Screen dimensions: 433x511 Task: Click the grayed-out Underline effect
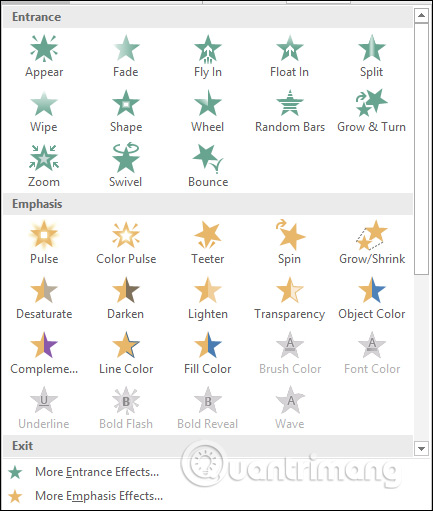coord(44,408)
